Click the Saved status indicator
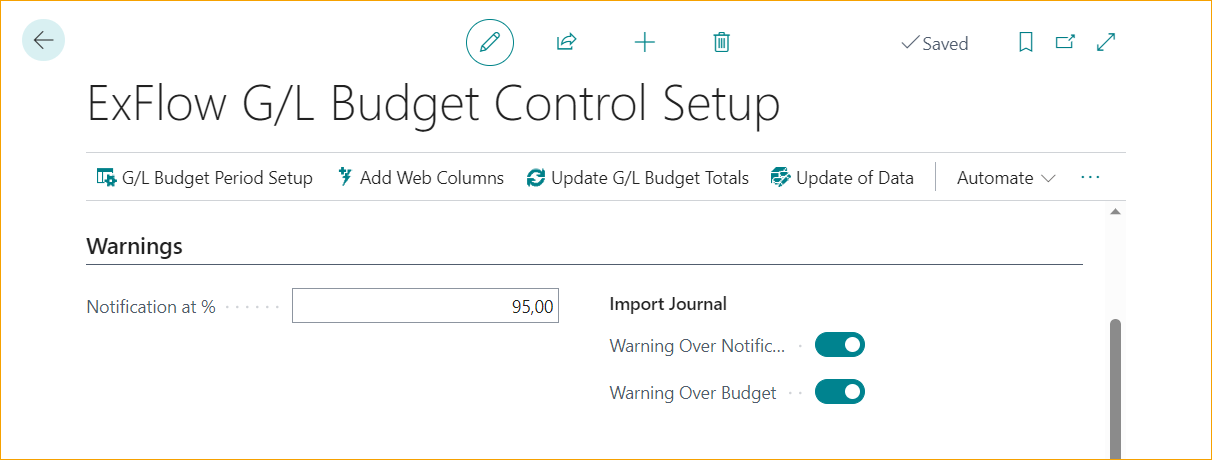This screenshot has height=460, width=1212. 935,43
